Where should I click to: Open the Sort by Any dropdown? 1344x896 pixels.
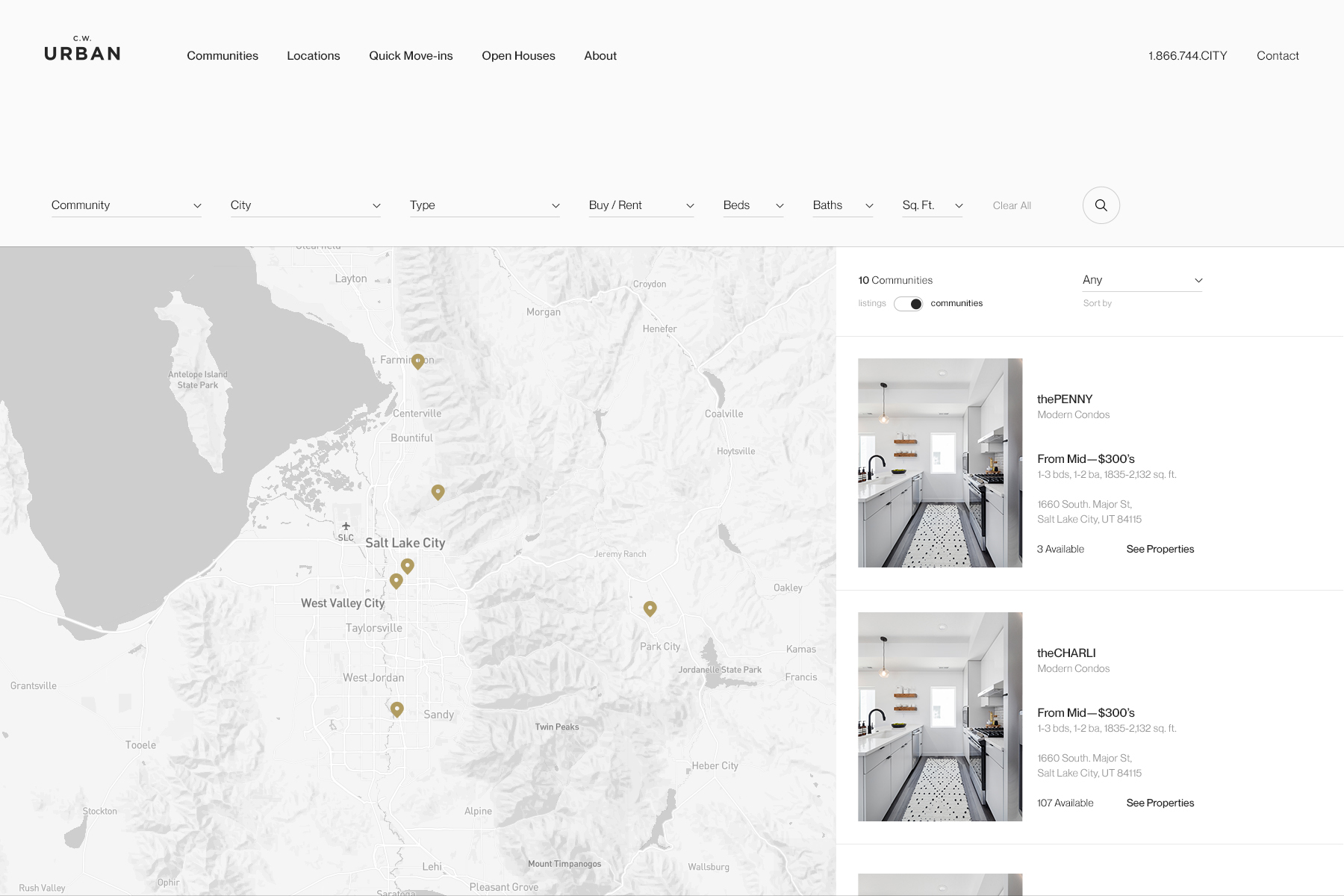pyautogui.click(x=1142, y=280)
